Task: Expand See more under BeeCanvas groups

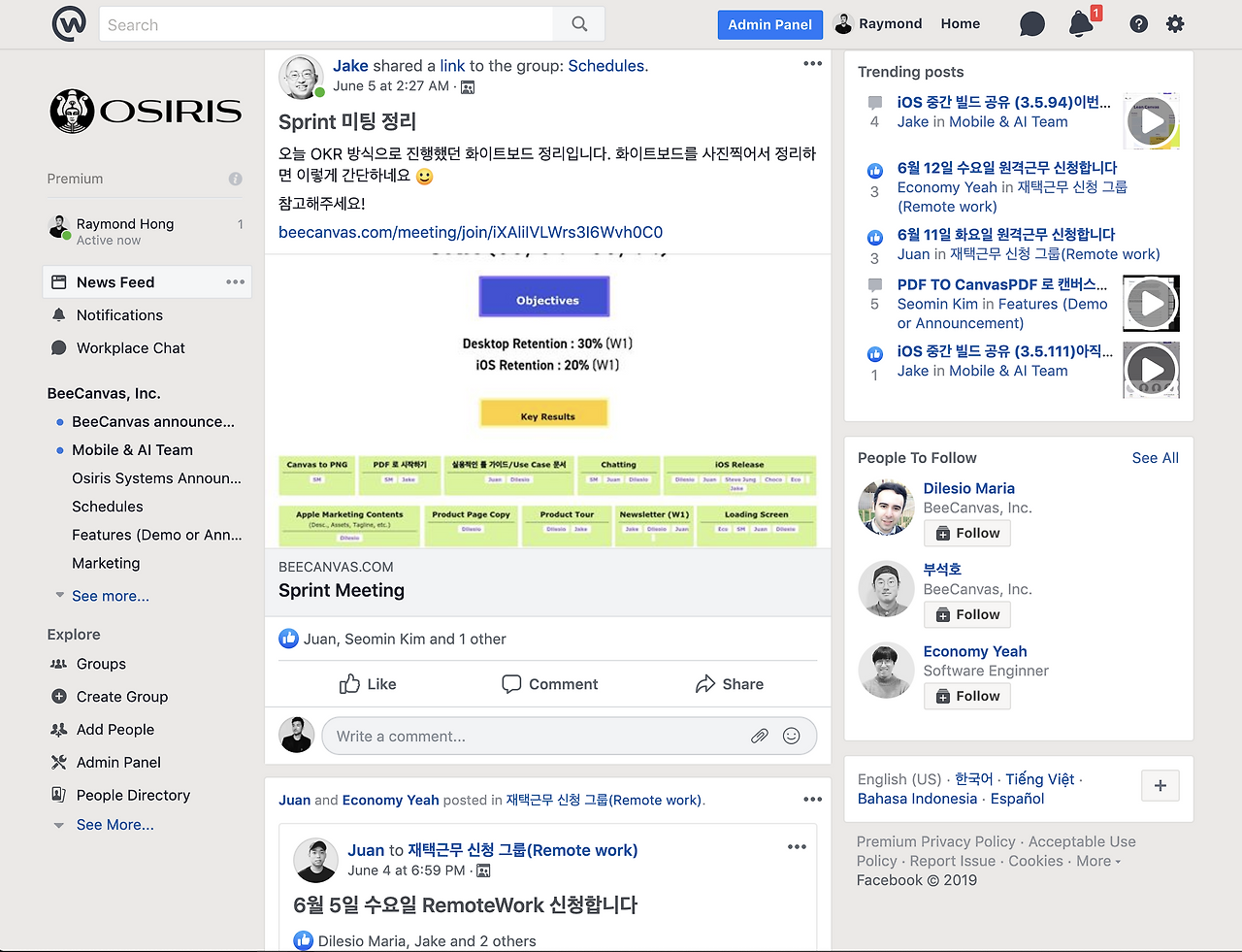Action: pos(110,595)
